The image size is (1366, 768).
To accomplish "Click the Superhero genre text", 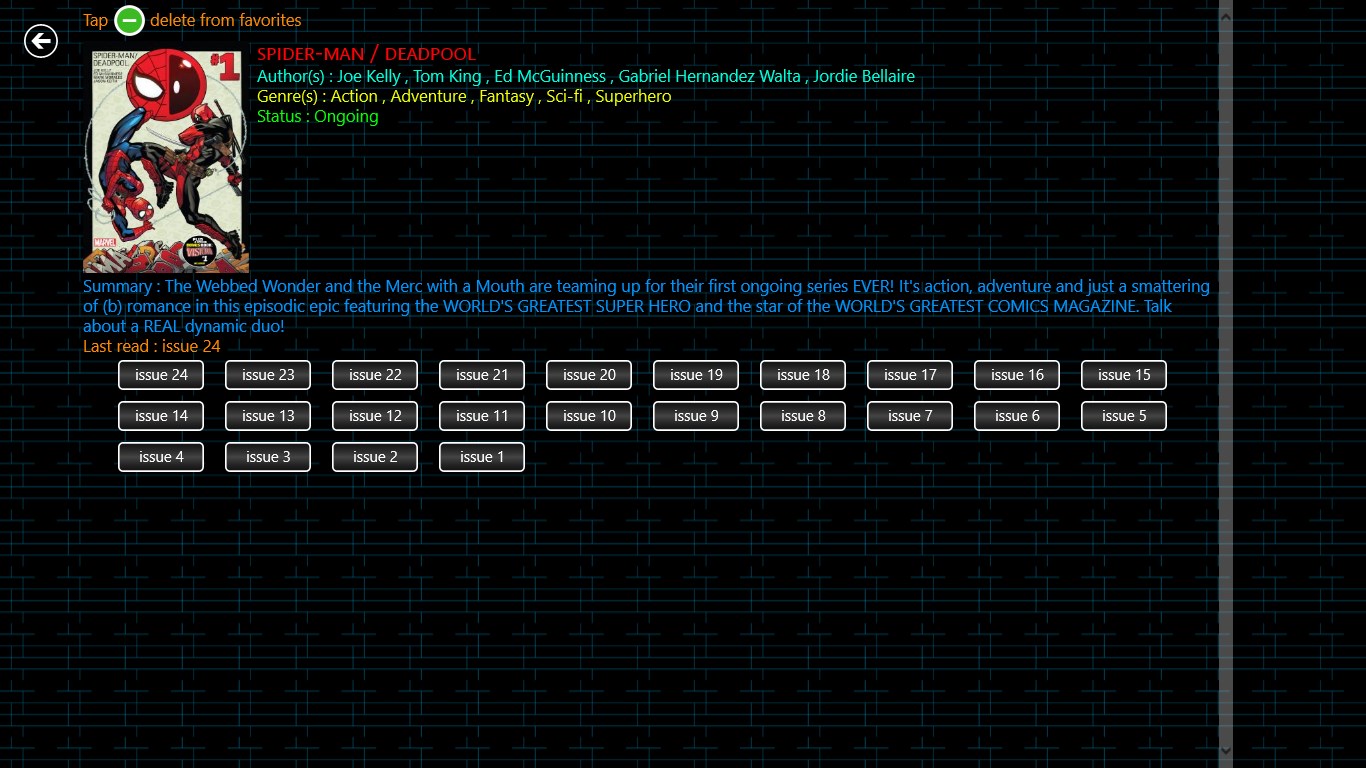I will click(x=633, y=96).
